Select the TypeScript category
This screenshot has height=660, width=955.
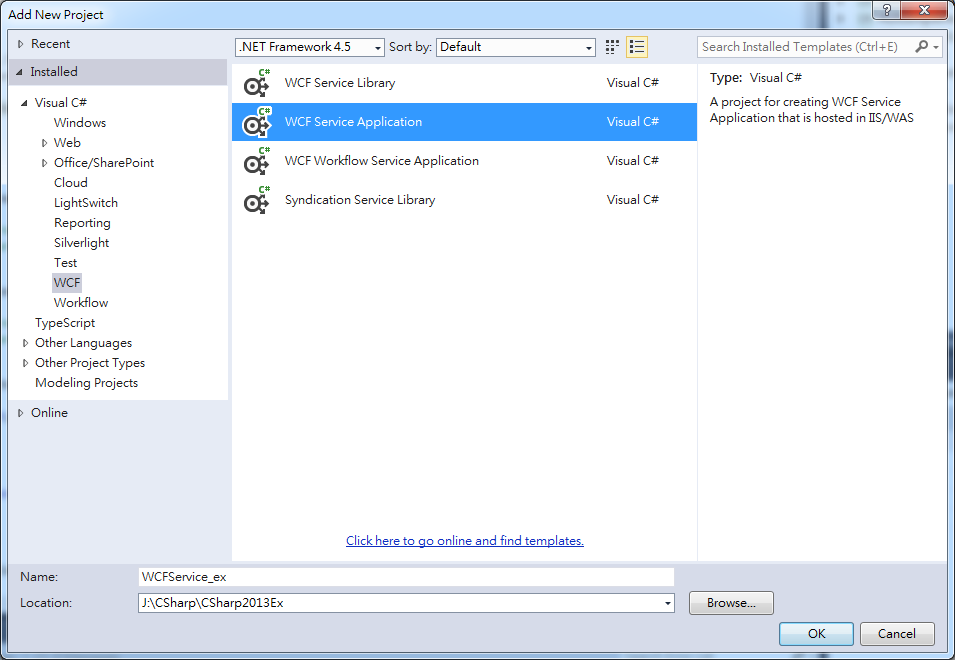click(65, 323)
